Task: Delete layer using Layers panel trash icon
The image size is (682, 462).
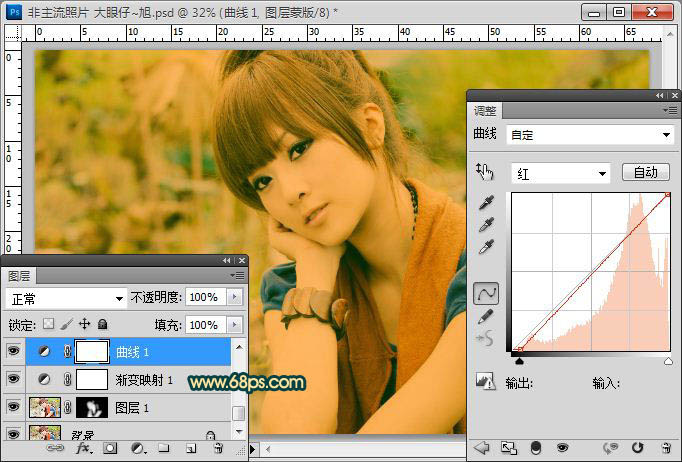Action: click(218, 449)
